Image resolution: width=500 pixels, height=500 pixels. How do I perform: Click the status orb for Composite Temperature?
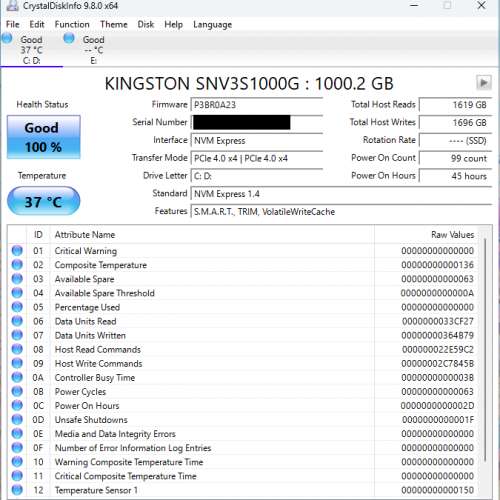tap(17, 264)
